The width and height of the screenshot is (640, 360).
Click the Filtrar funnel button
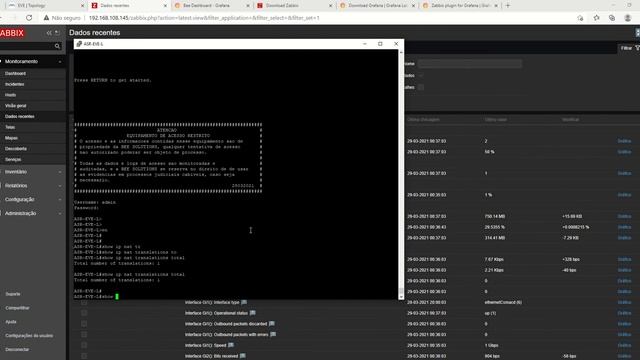tap(629, 48)
